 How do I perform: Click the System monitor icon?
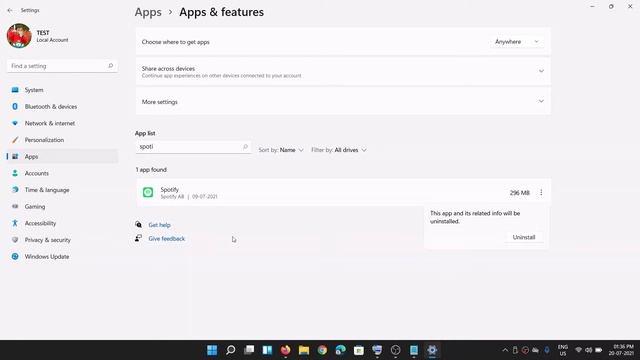[x=15, y=90]
